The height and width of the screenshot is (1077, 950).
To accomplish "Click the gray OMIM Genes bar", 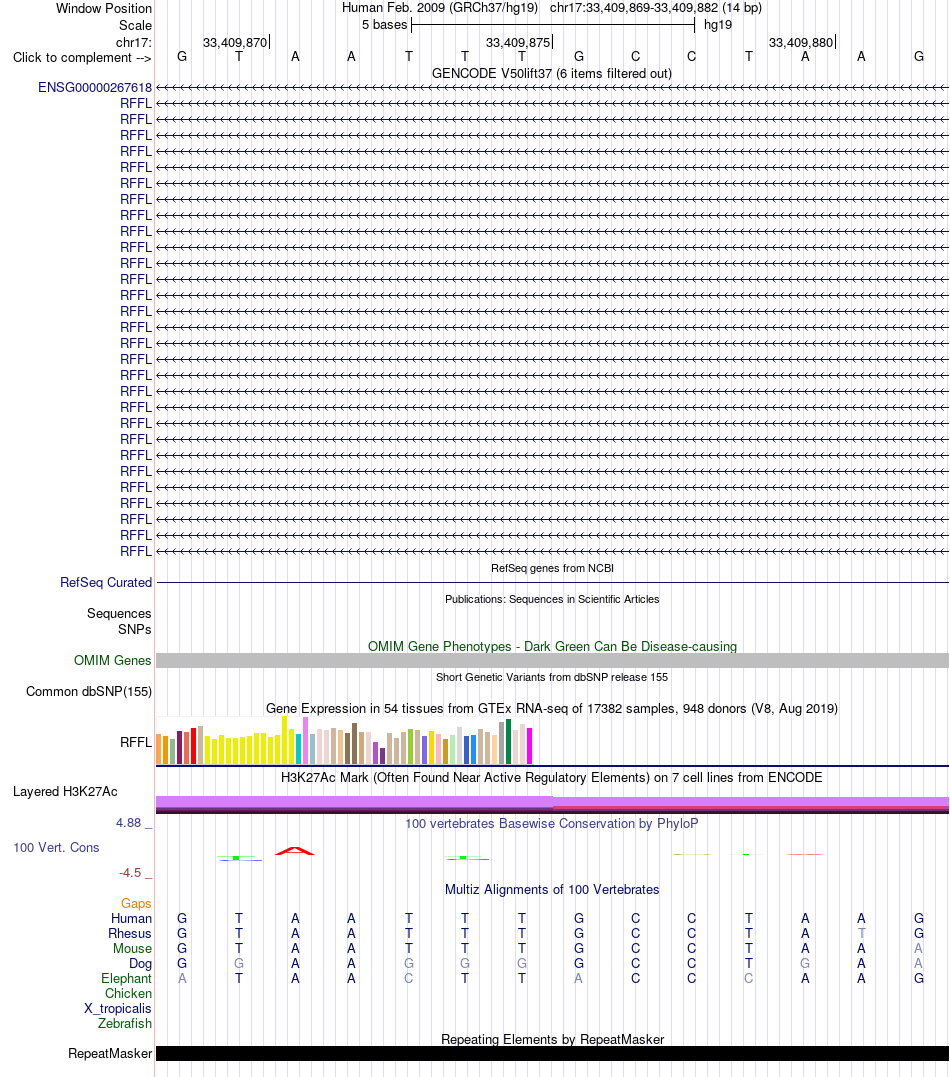I will 552,661.
